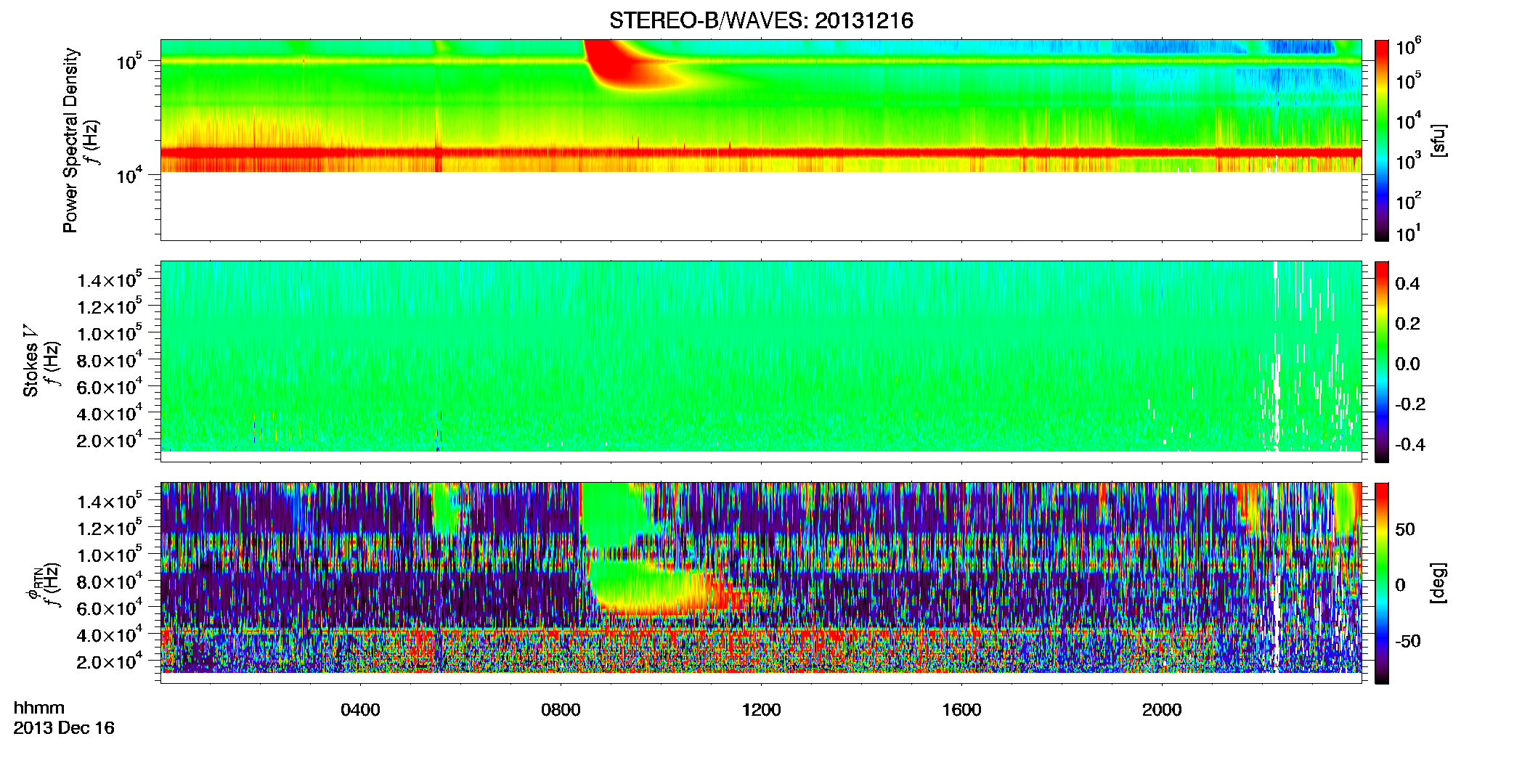Click the lowest 10^1 value on the sfu color scale

click(x=1408, y=234)
